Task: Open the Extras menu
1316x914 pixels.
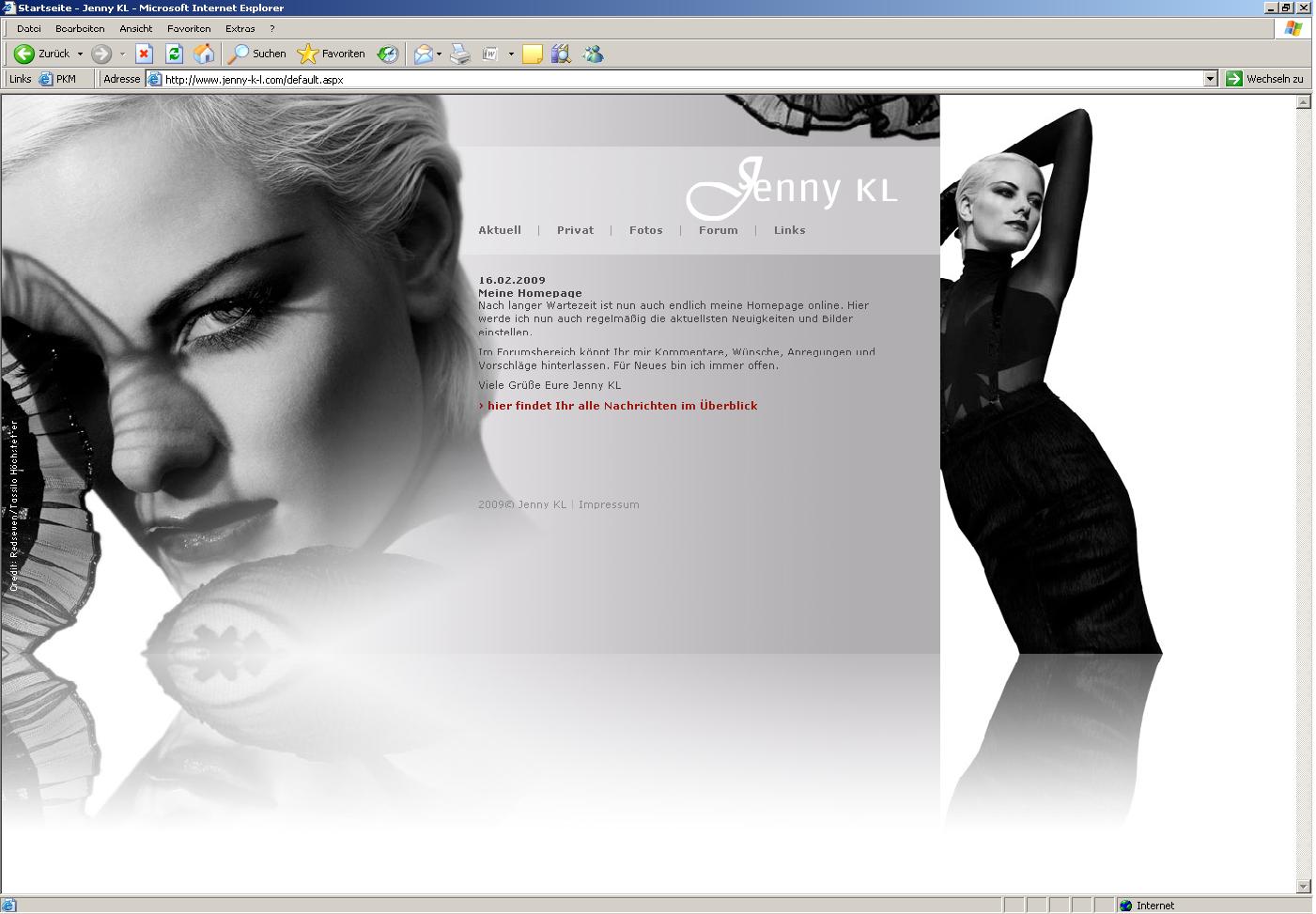Action: tap(240, 29)
